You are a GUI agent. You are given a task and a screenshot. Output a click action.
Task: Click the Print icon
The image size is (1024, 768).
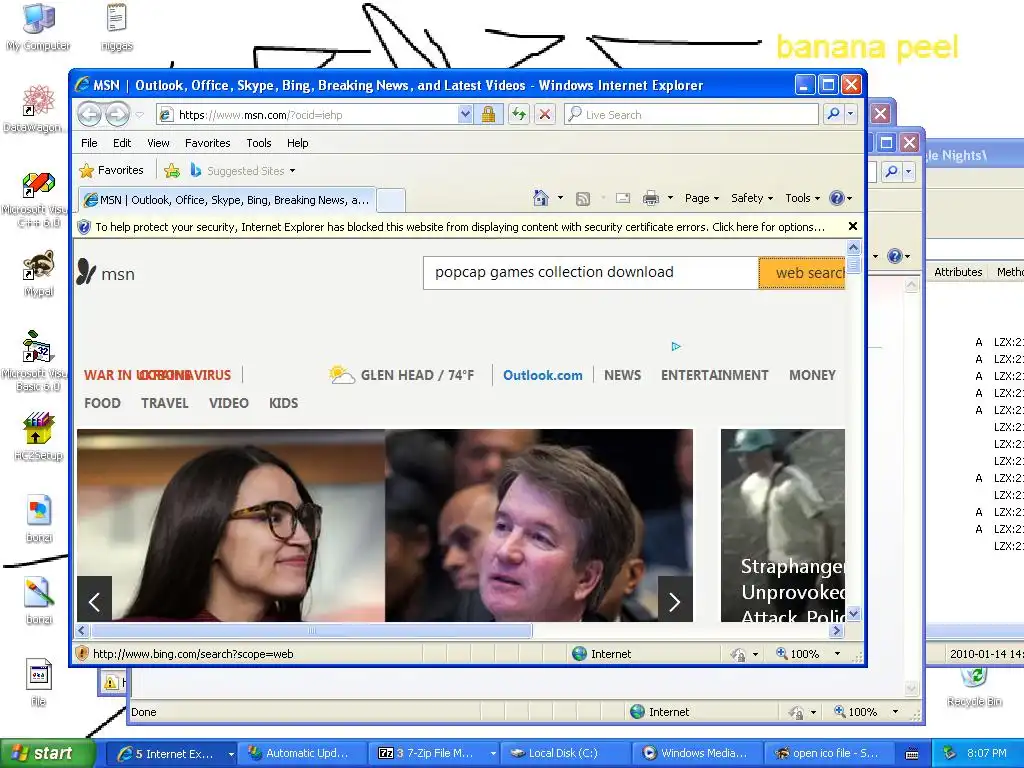pyautogui.click(x=651, y=198)
